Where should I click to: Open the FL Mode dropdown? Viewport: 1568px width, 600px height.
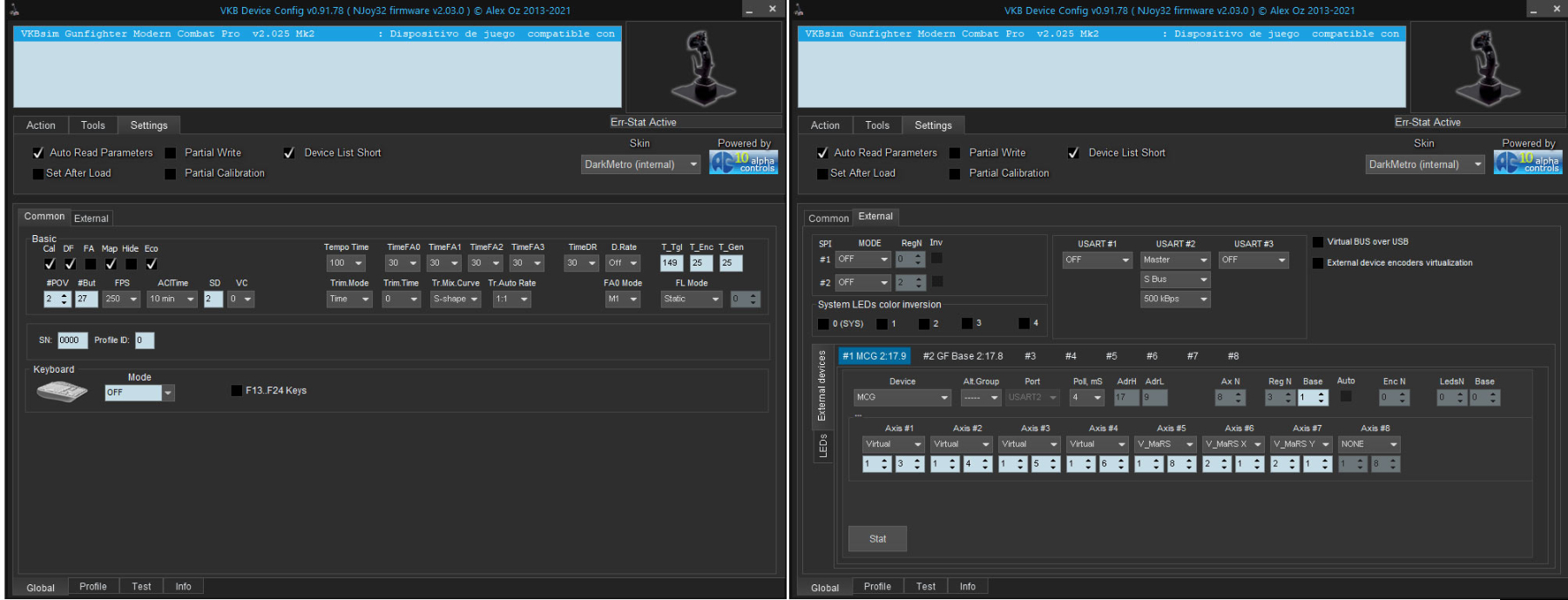692,299
